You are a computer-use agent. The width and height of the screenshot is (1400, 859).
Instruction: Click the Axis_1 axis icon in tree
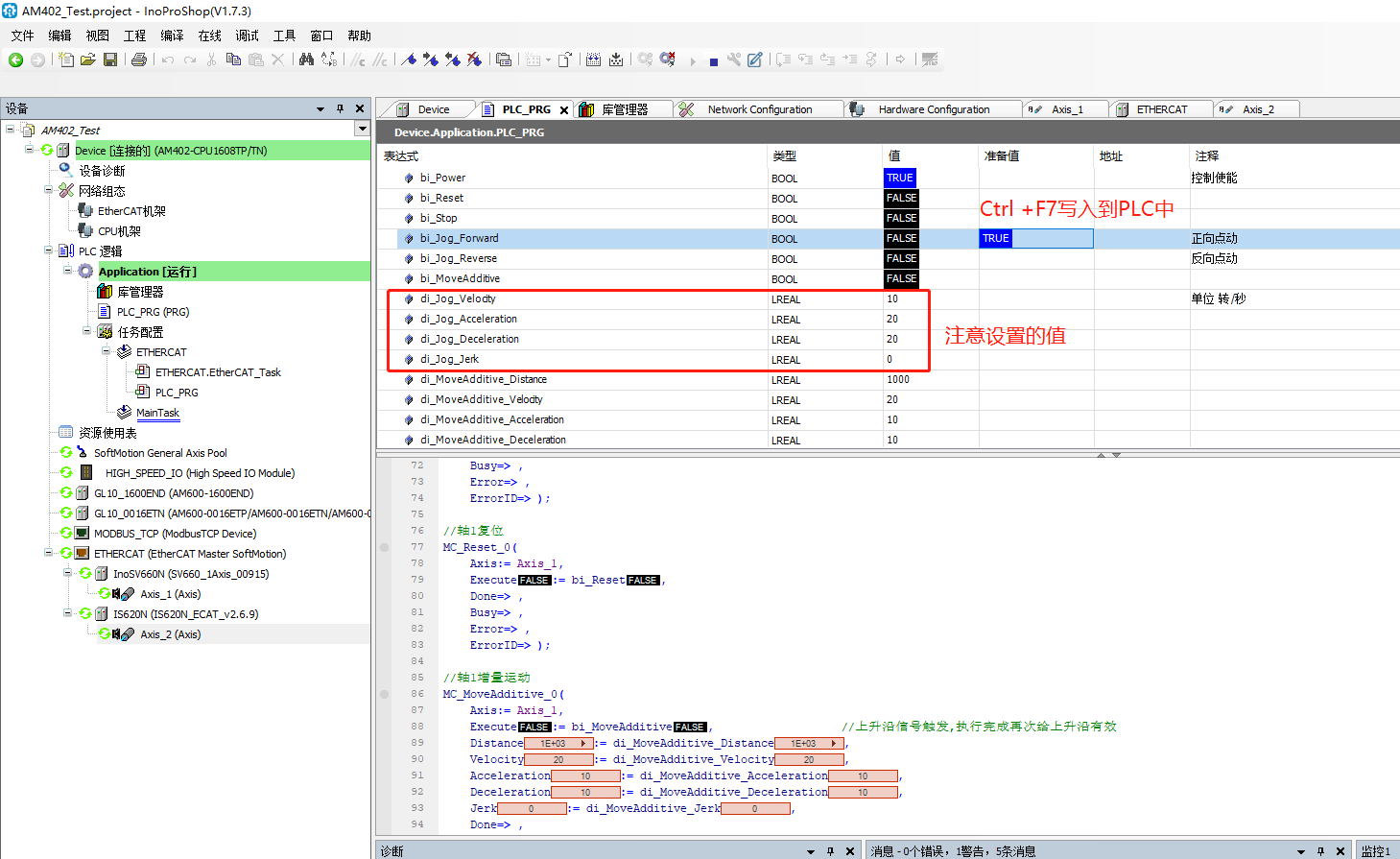point(122,594)
